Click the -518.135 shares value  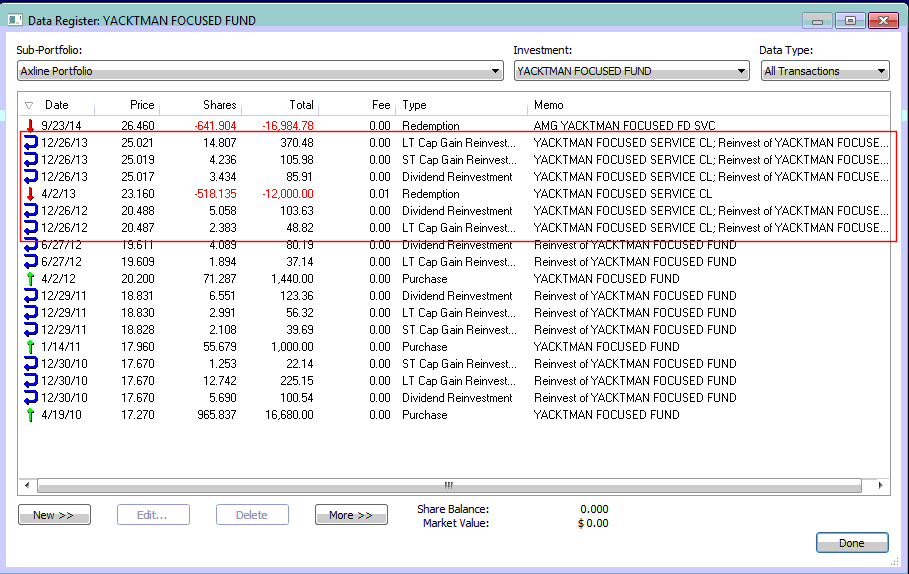tap(215, 194)
